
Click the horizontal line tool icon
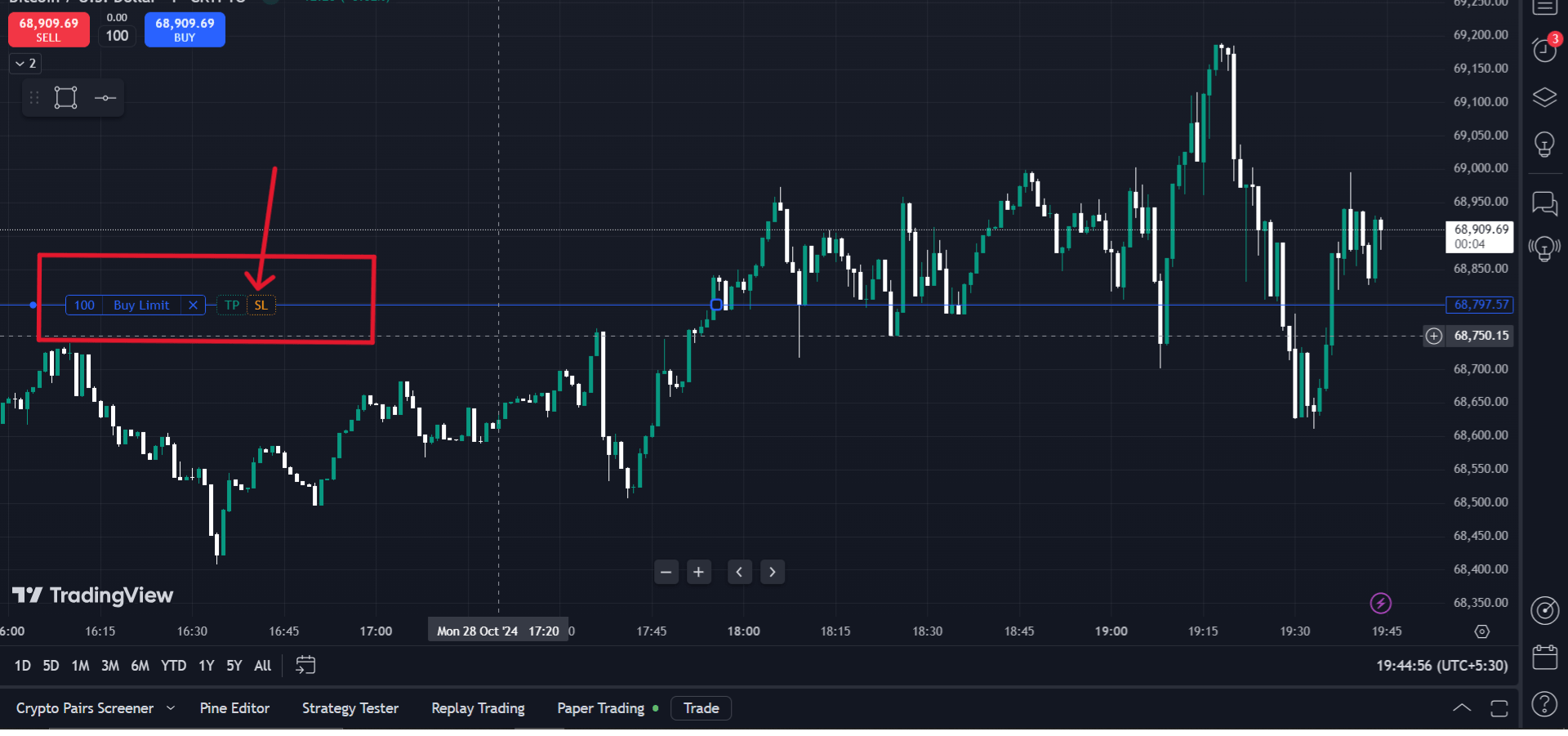(x=105, y=98)
